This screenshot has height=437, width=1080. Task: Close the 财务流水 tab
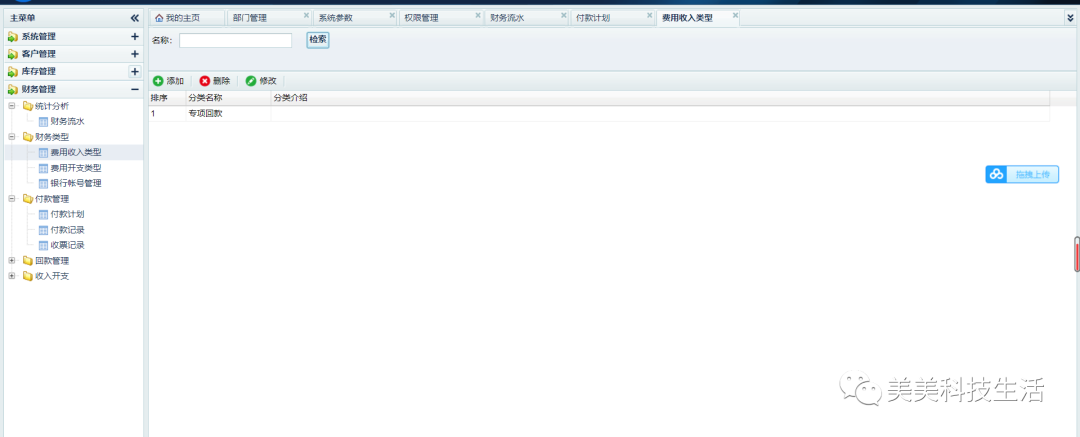(x=563, y=15)
